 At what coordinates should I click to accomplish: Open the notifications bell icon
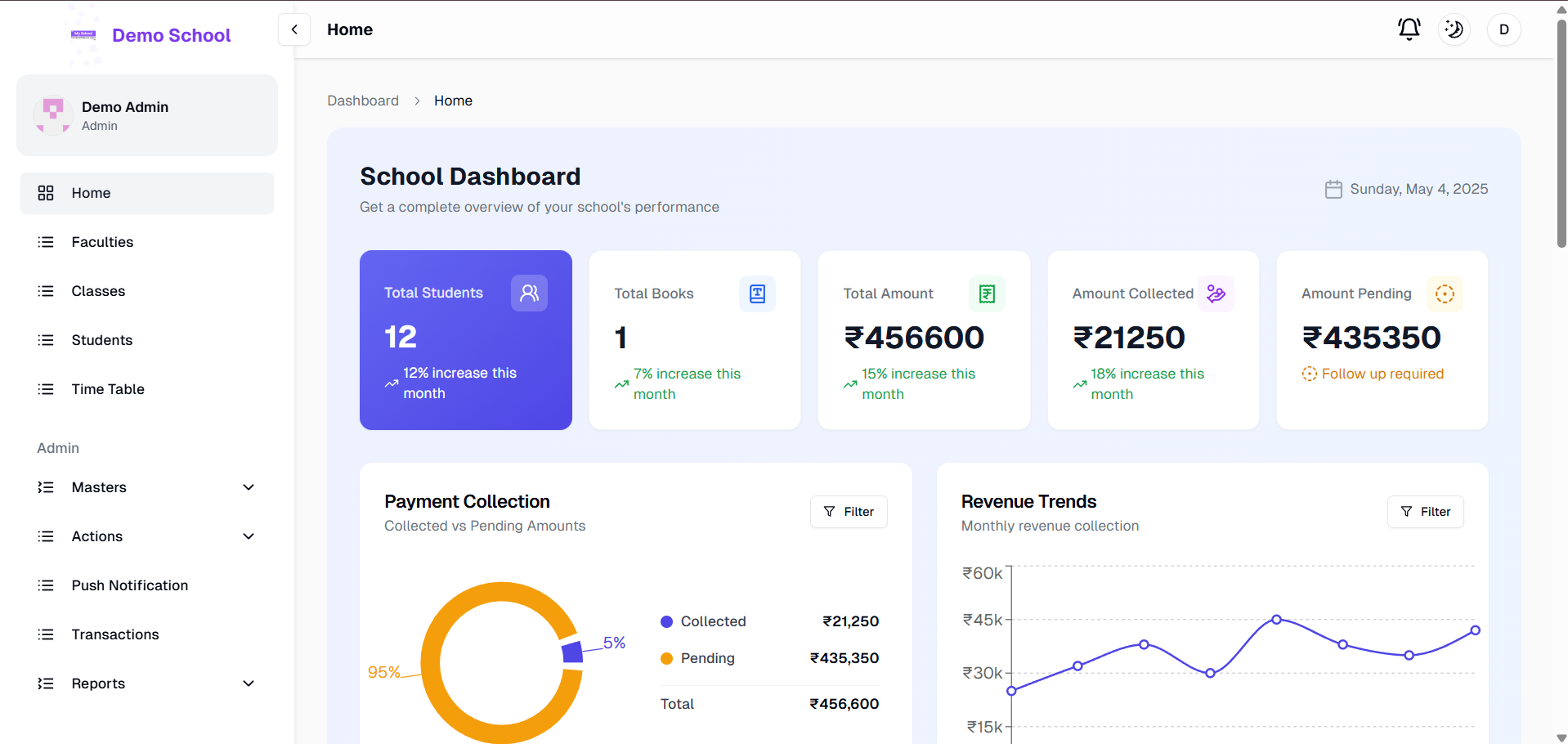(x=1409, y=29)
